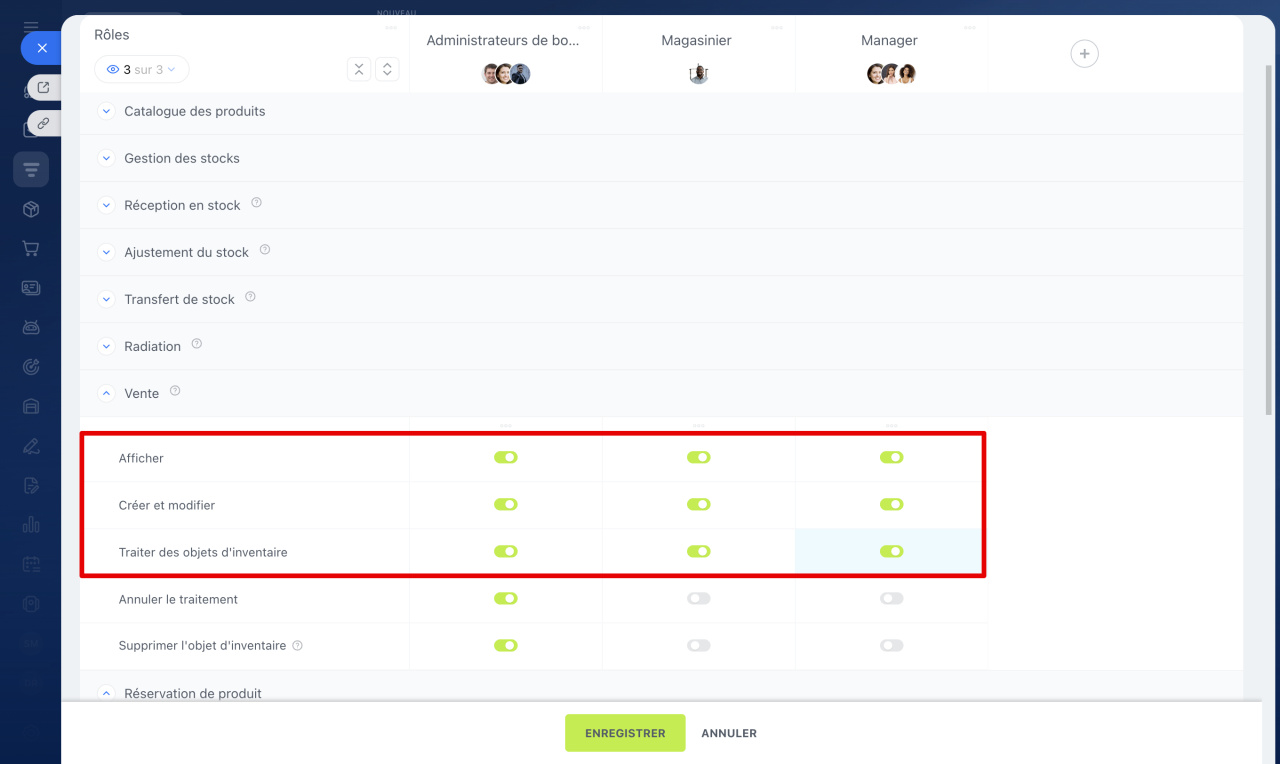The height and width of the screenshot is (764, 1280).
Task: Copy the page link icon
Action: (x=43, y=123)
